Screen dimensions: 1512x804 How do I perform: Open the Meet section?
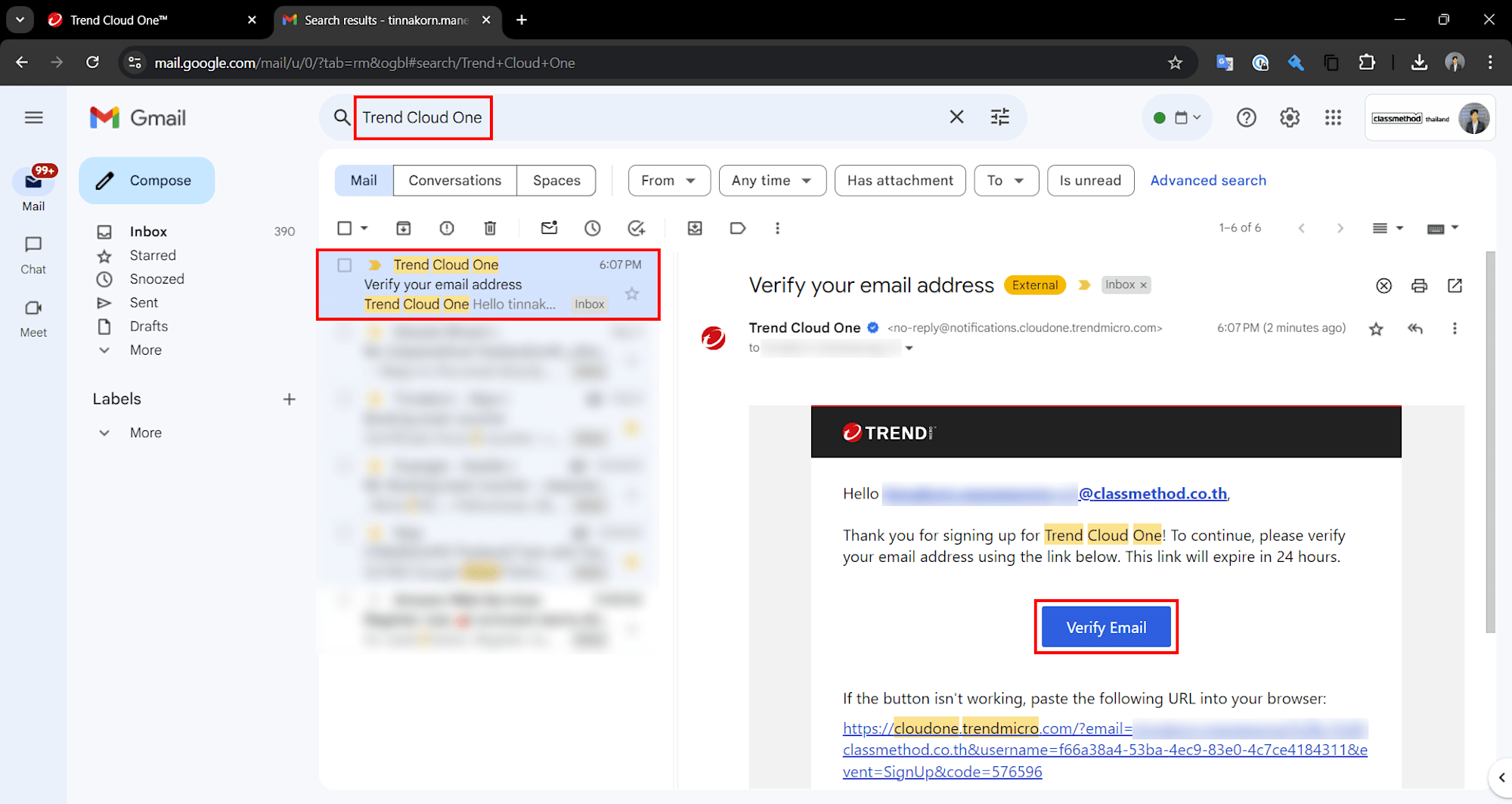tap(33, 318)
